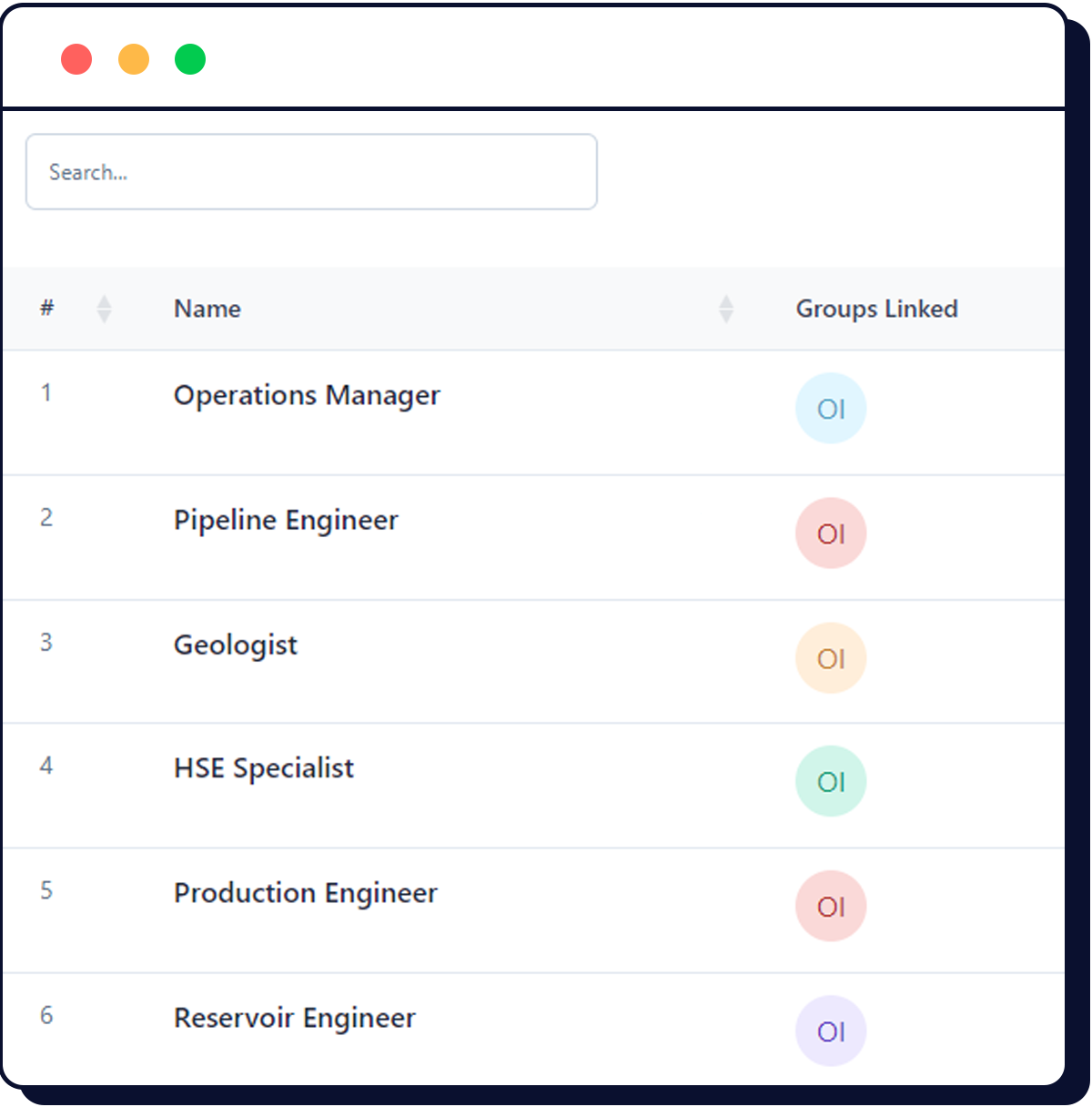
Task: Expand sorting options via the # column chevron
Action: (x=105, y=309)
